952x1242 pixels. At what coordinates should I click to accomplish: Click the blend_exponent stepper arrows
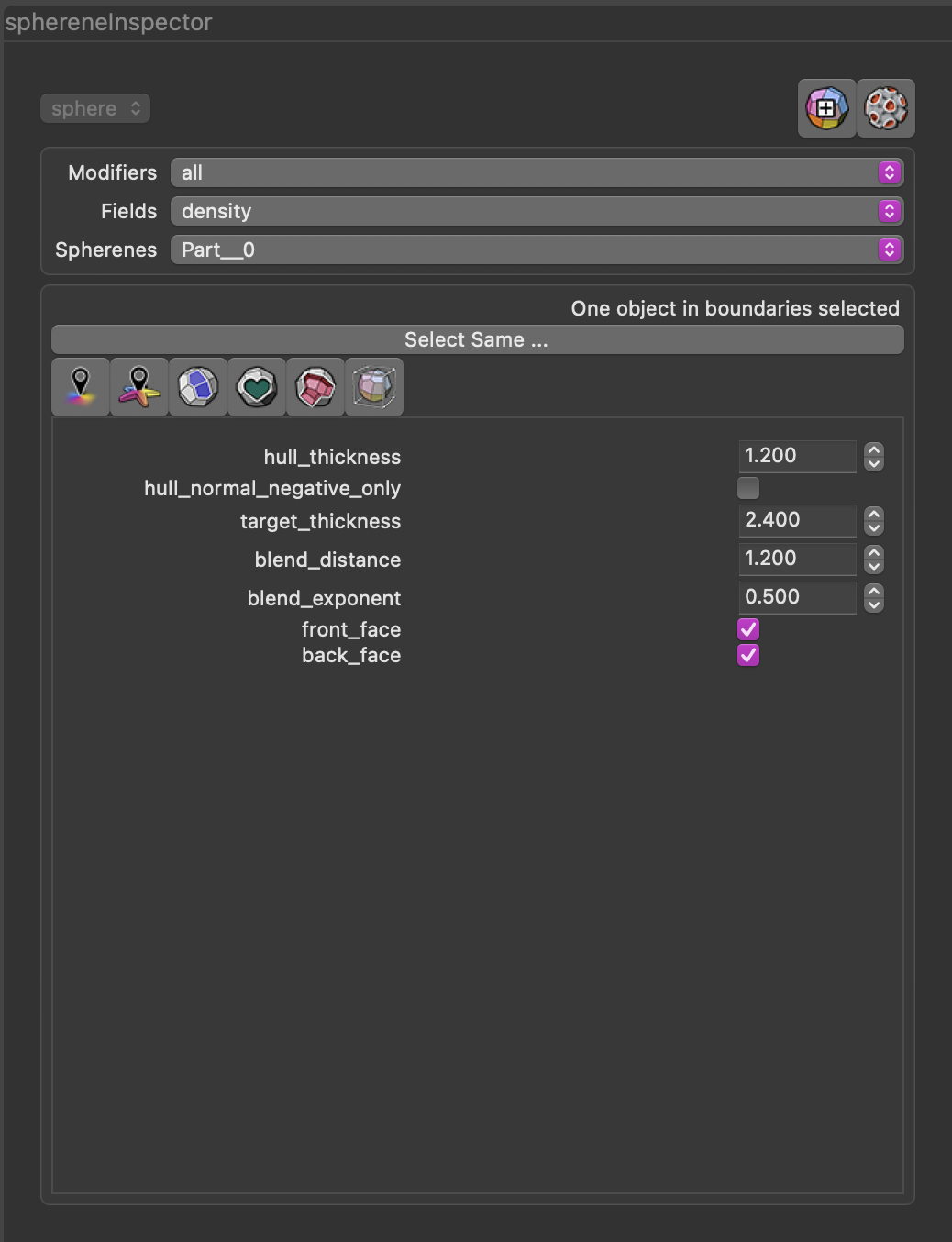[874, 597]
